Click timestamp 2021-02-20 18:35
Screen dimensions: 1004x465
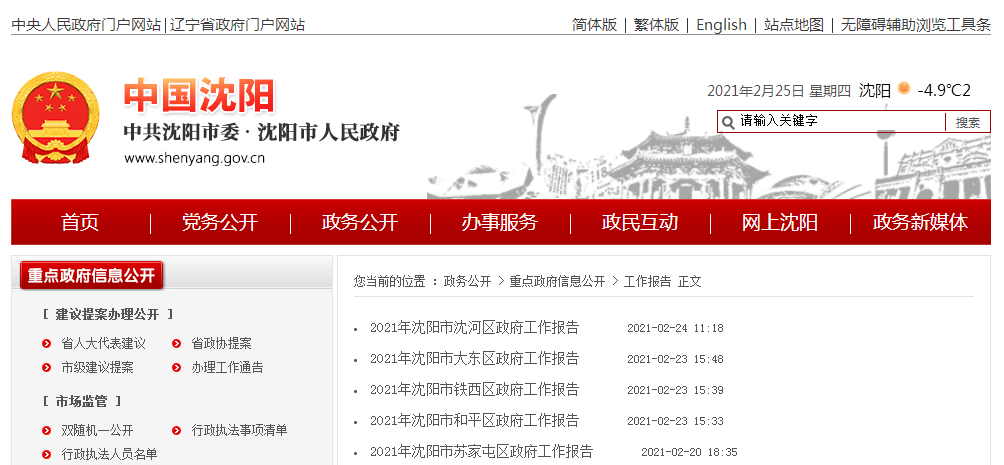click(x=689, y=452)
